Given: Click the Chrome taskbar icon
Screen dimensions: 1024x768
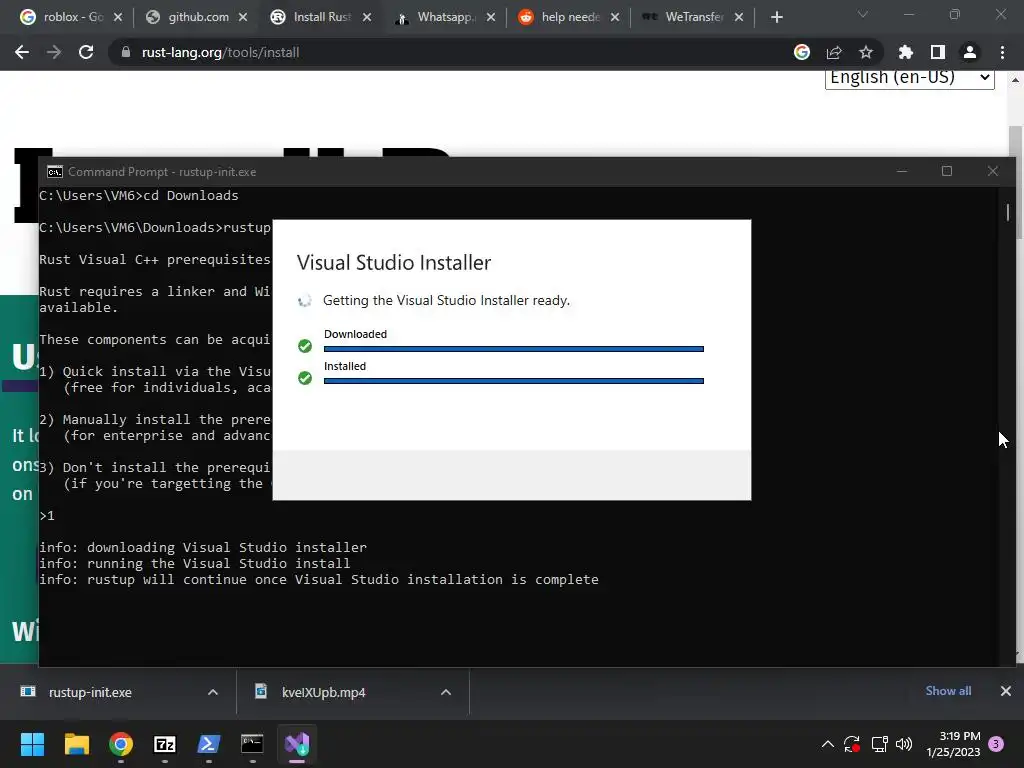Looking at the screenshot, I should tap(121, 744).
